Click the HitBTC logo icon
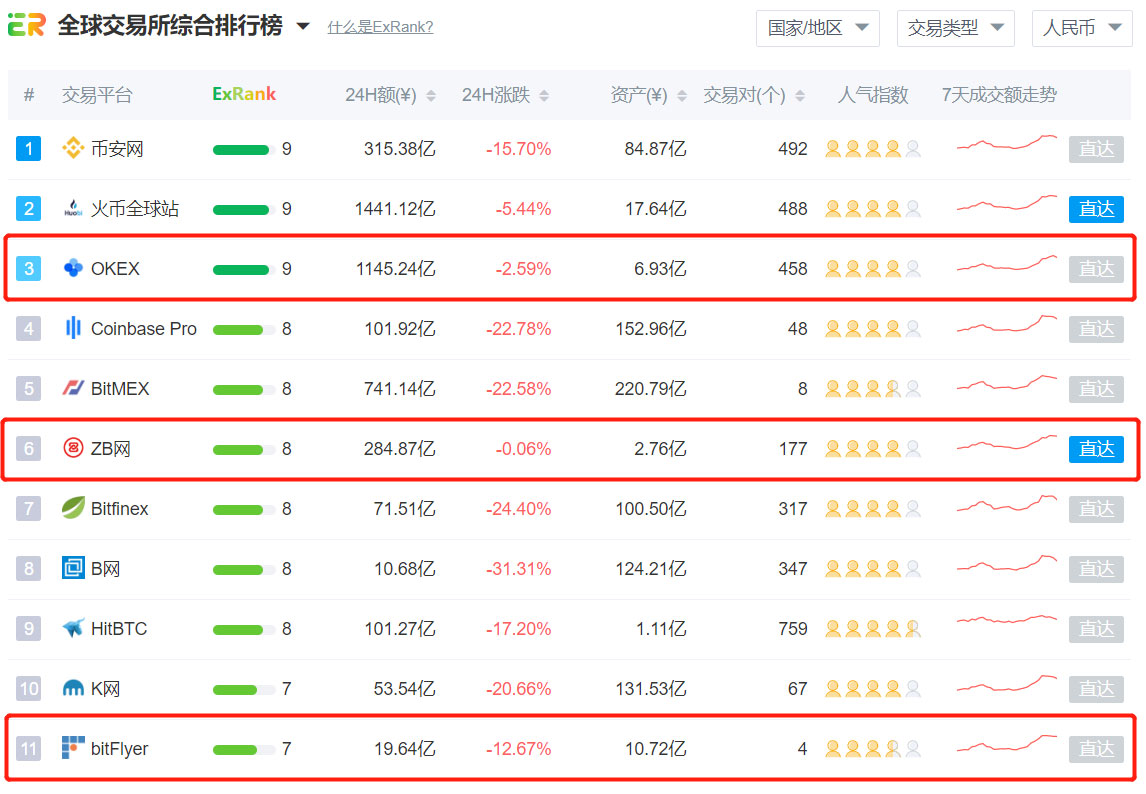Image resolution: width=1146 pixels, height=794 pixels. click(x=73, y=628)
